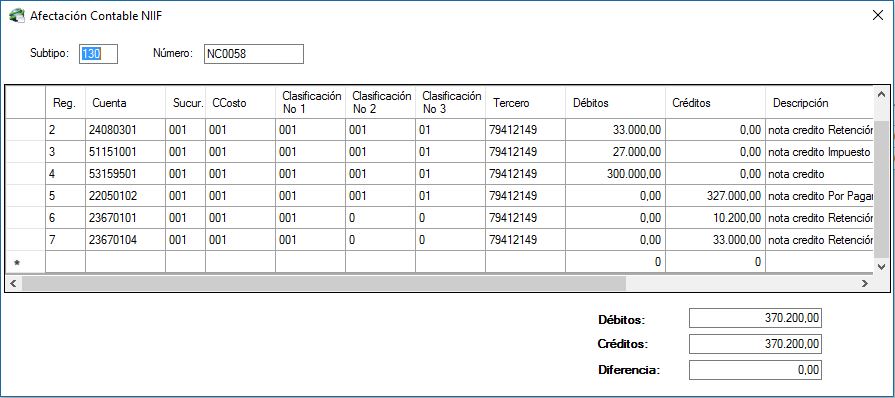Screen dimensions: 895x398
Task: Click the Tercero column header
Action: click(525, 103)
